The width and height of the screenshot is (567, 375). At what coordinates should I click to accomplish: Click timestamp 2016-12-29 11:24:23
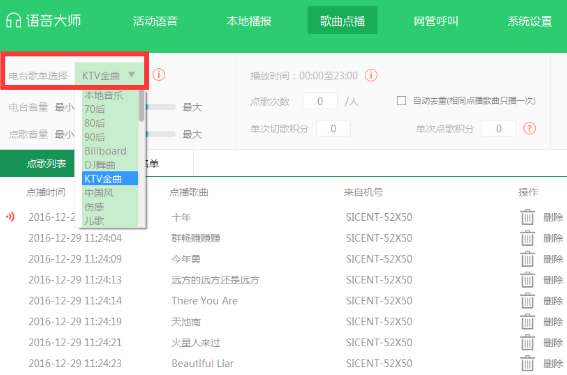tap(75, 363)
